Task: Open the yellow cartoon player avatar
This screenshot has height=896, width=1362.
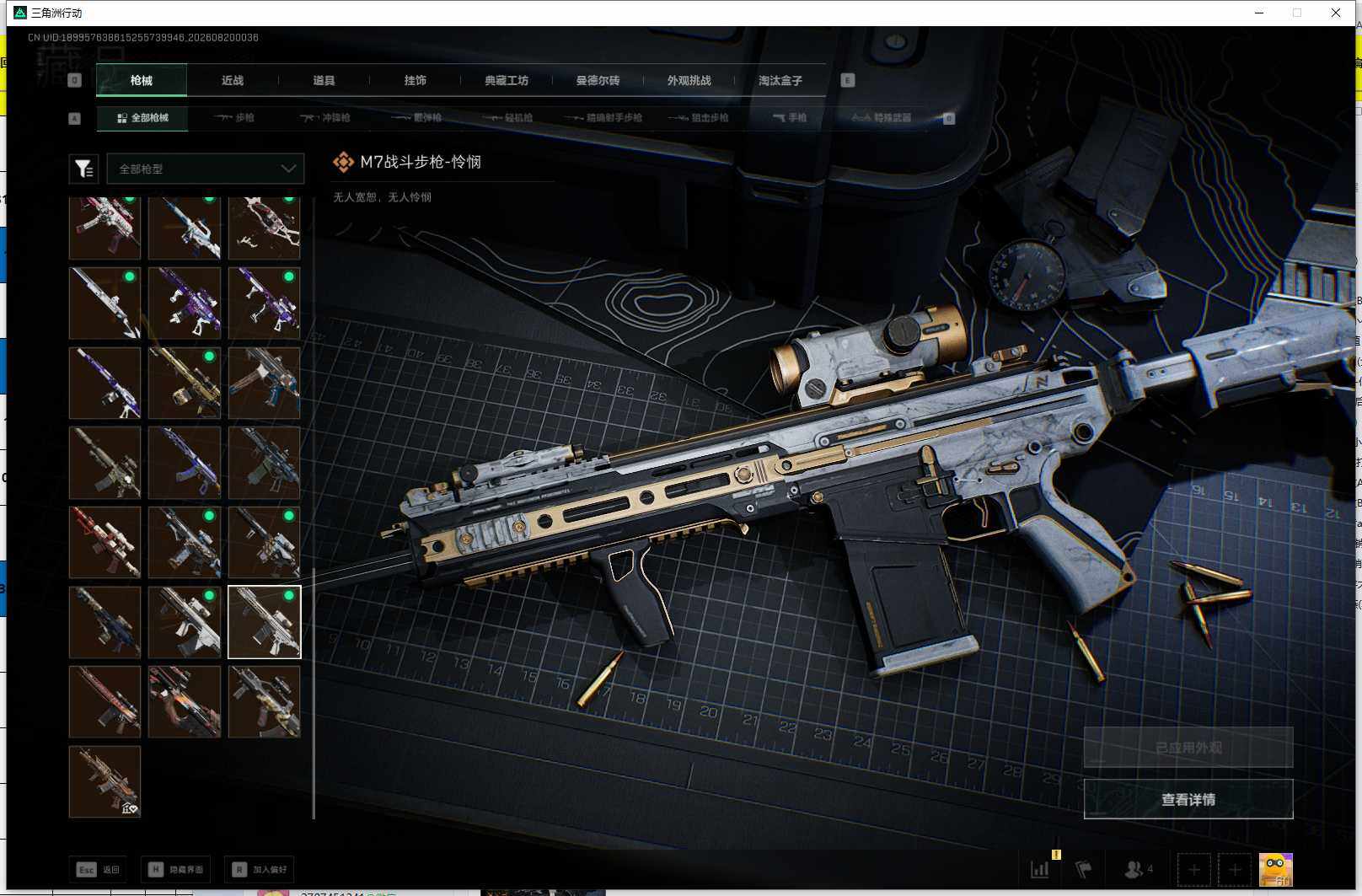Action: [x=1275, y=869]
